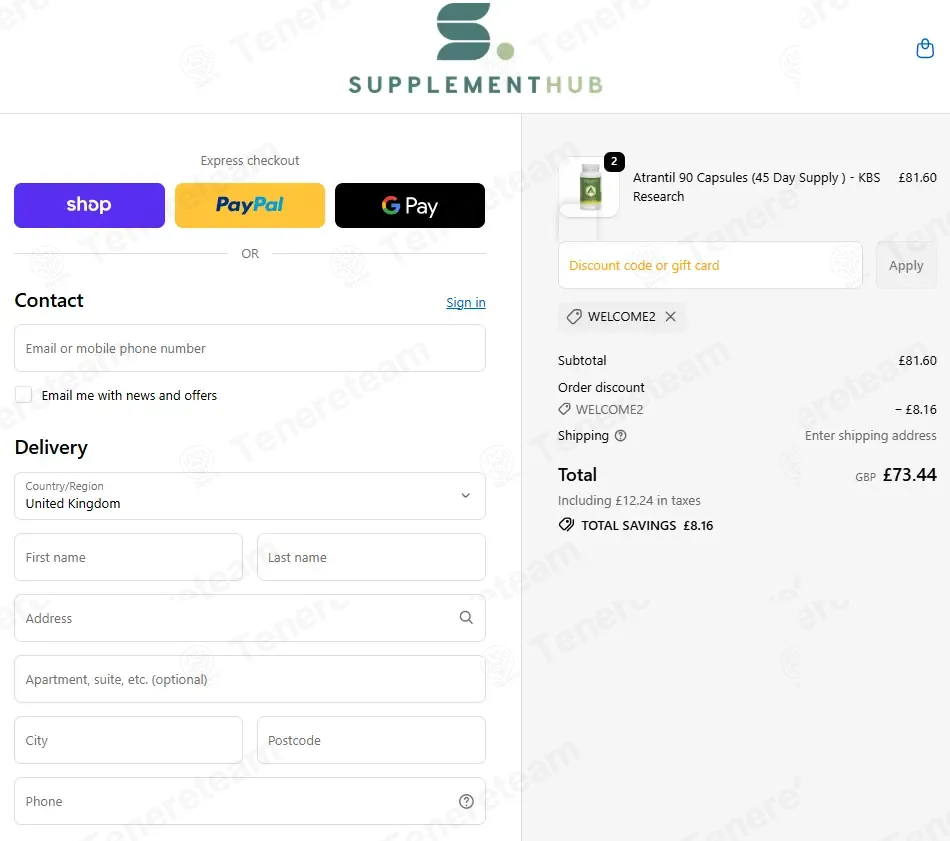This screenshot has height=841, width=950.
Task: Click the email or mobile phone field
Action: point(250,348)
